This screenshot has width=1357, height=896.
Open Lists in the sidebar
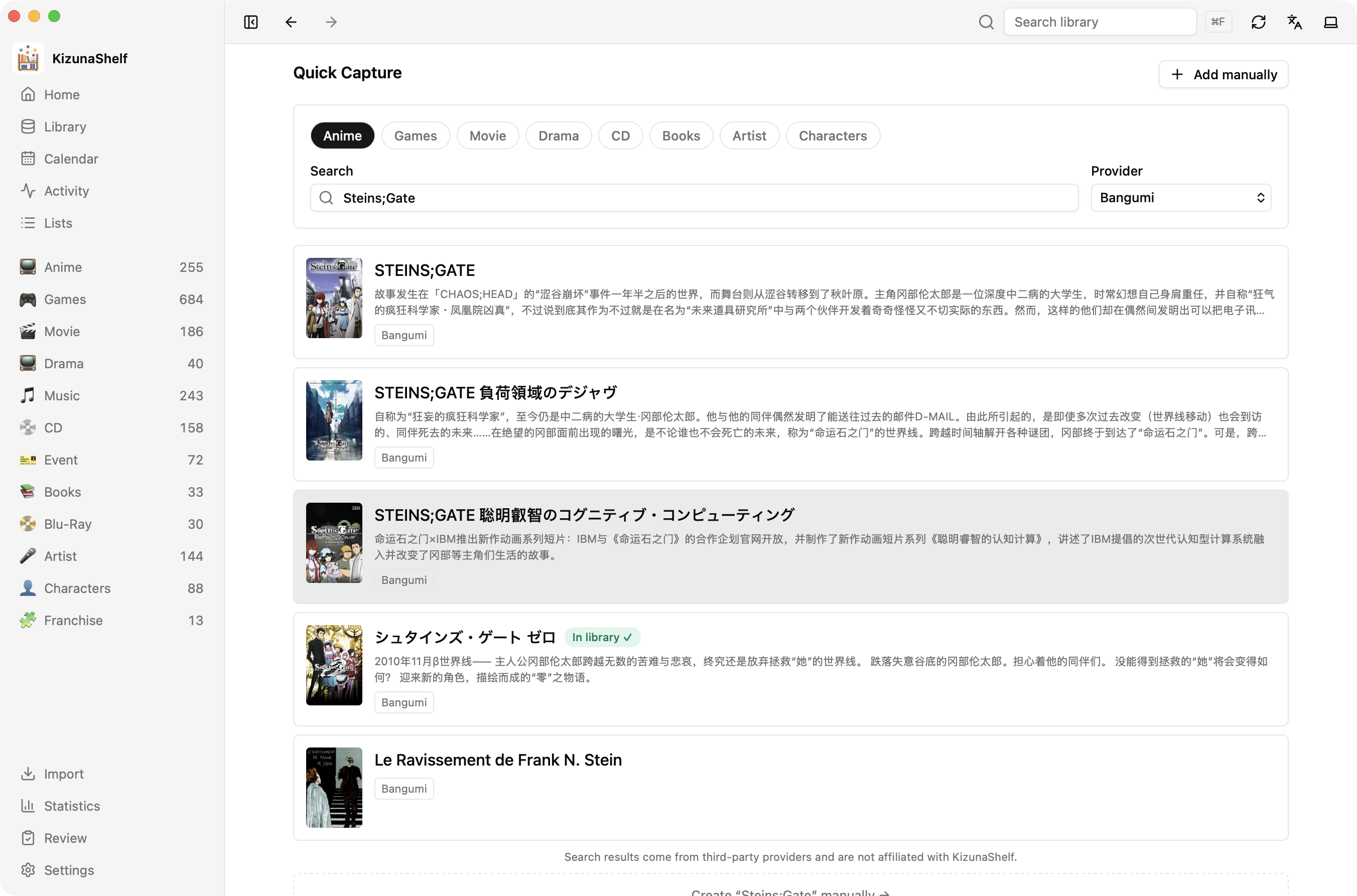(x=112, y=223)
